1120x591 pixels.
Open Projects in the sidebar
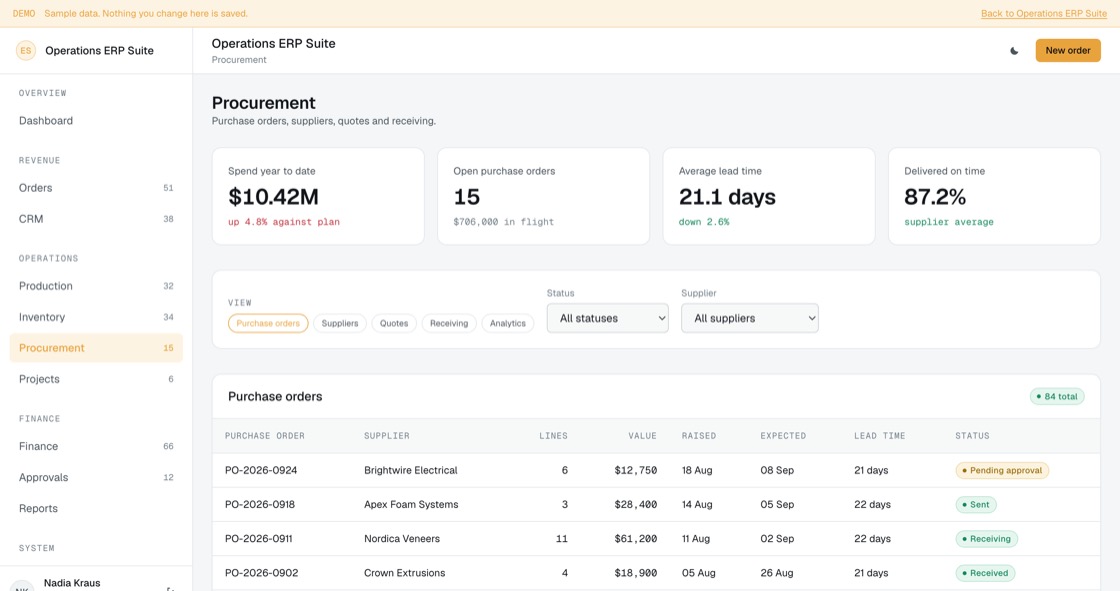point(96,379)
